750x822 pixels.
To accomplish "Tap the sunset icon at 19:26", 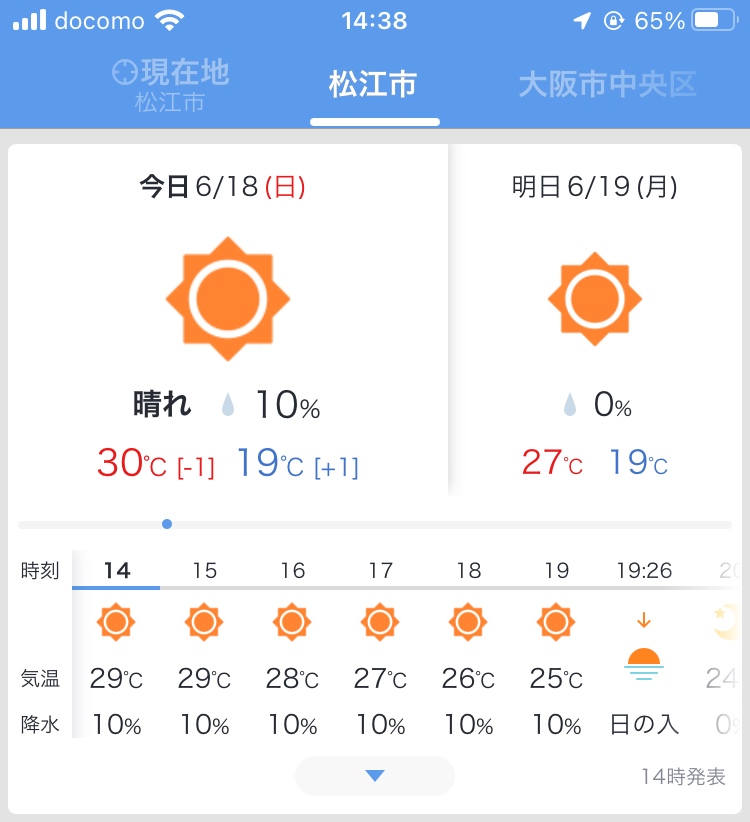I will click(x=644, y=648).
